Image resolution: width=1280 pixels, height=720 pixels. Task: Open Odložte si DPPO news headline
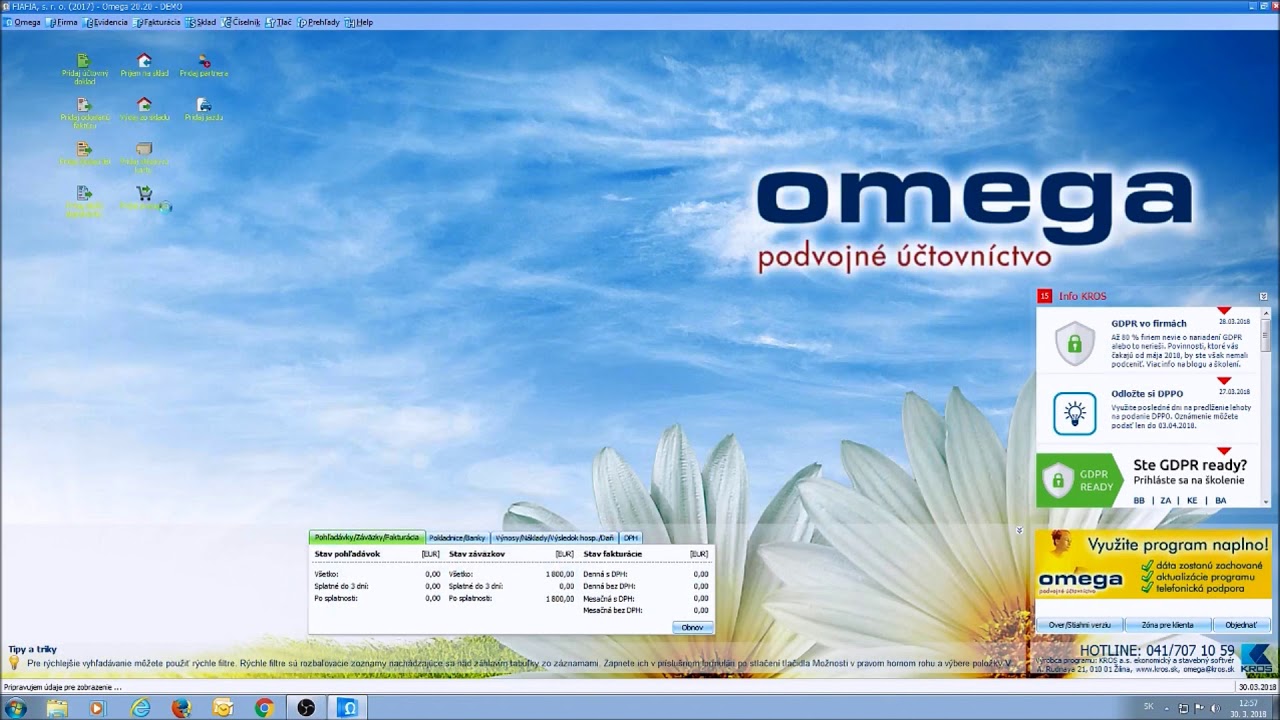[x=1147, y=394]
